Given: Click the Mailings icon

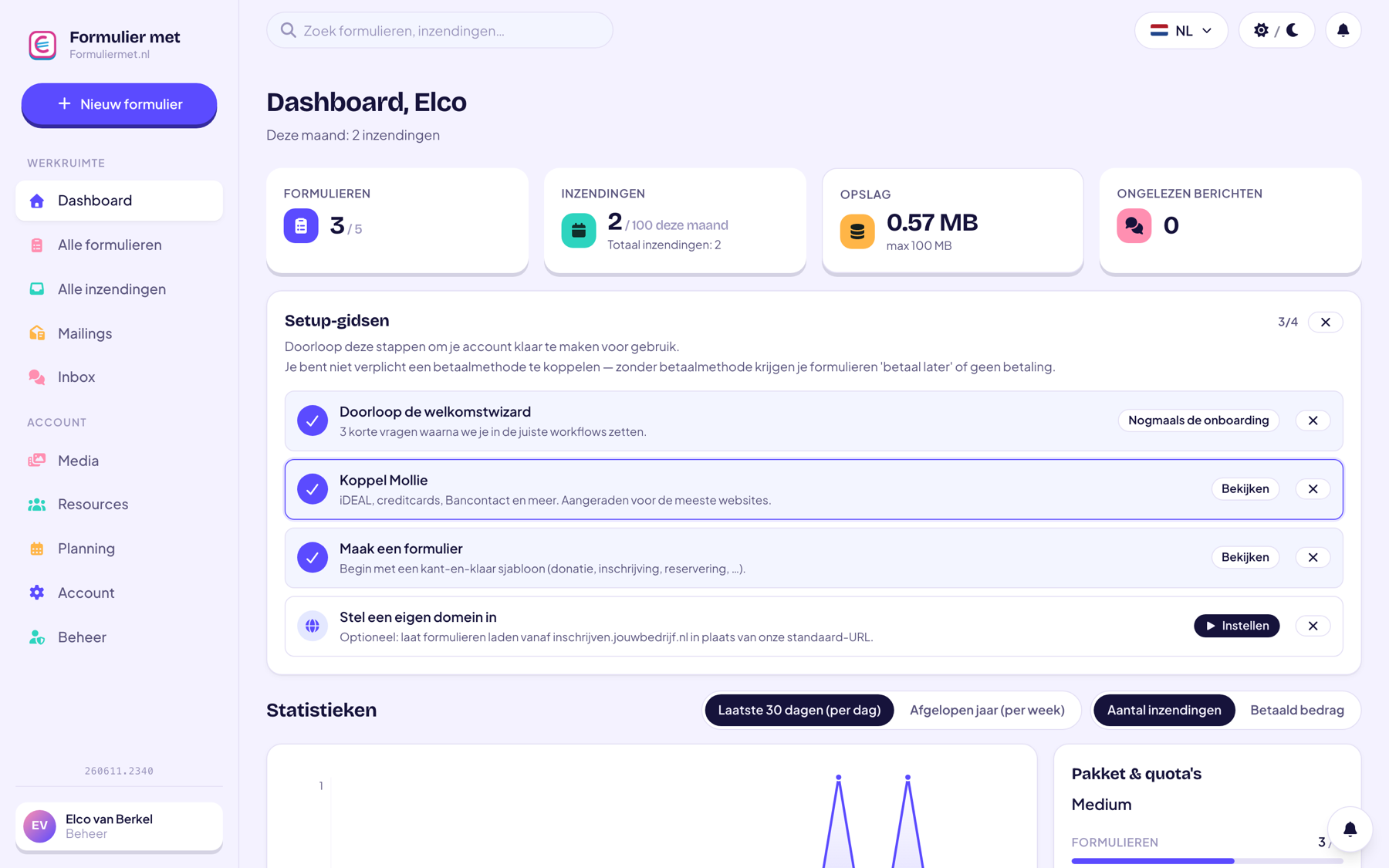Looking at the screenshot, I should [36, 333].
